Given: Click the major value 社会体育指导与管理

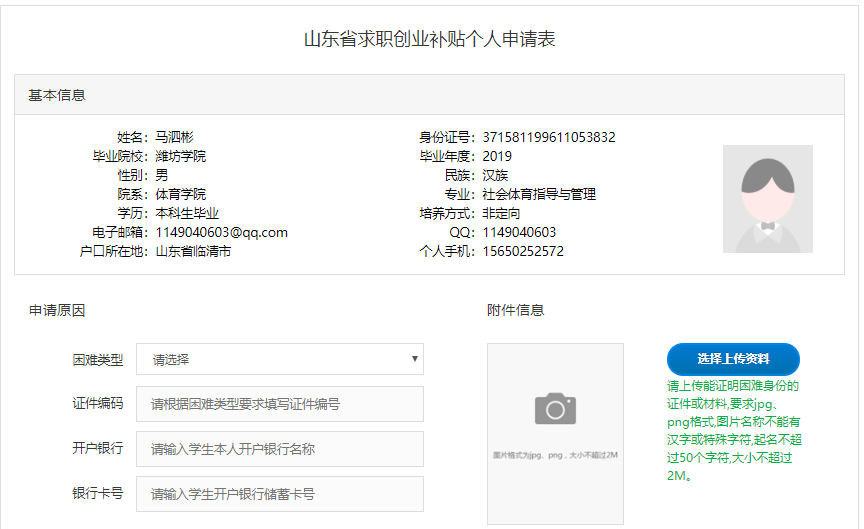Looking at the screenshot, I should 539,195.
